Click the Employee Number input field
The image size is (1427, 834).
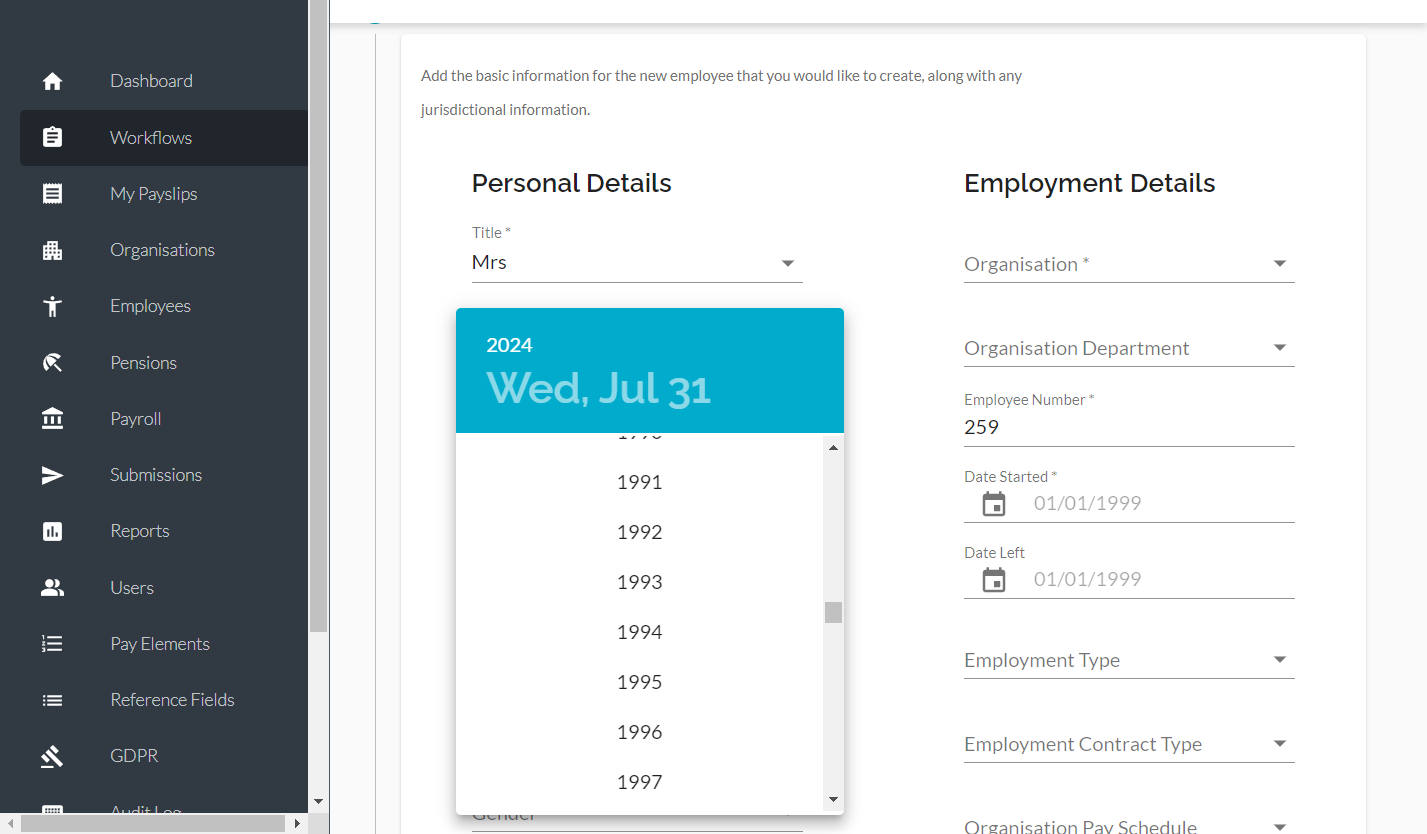(1129, 427)
